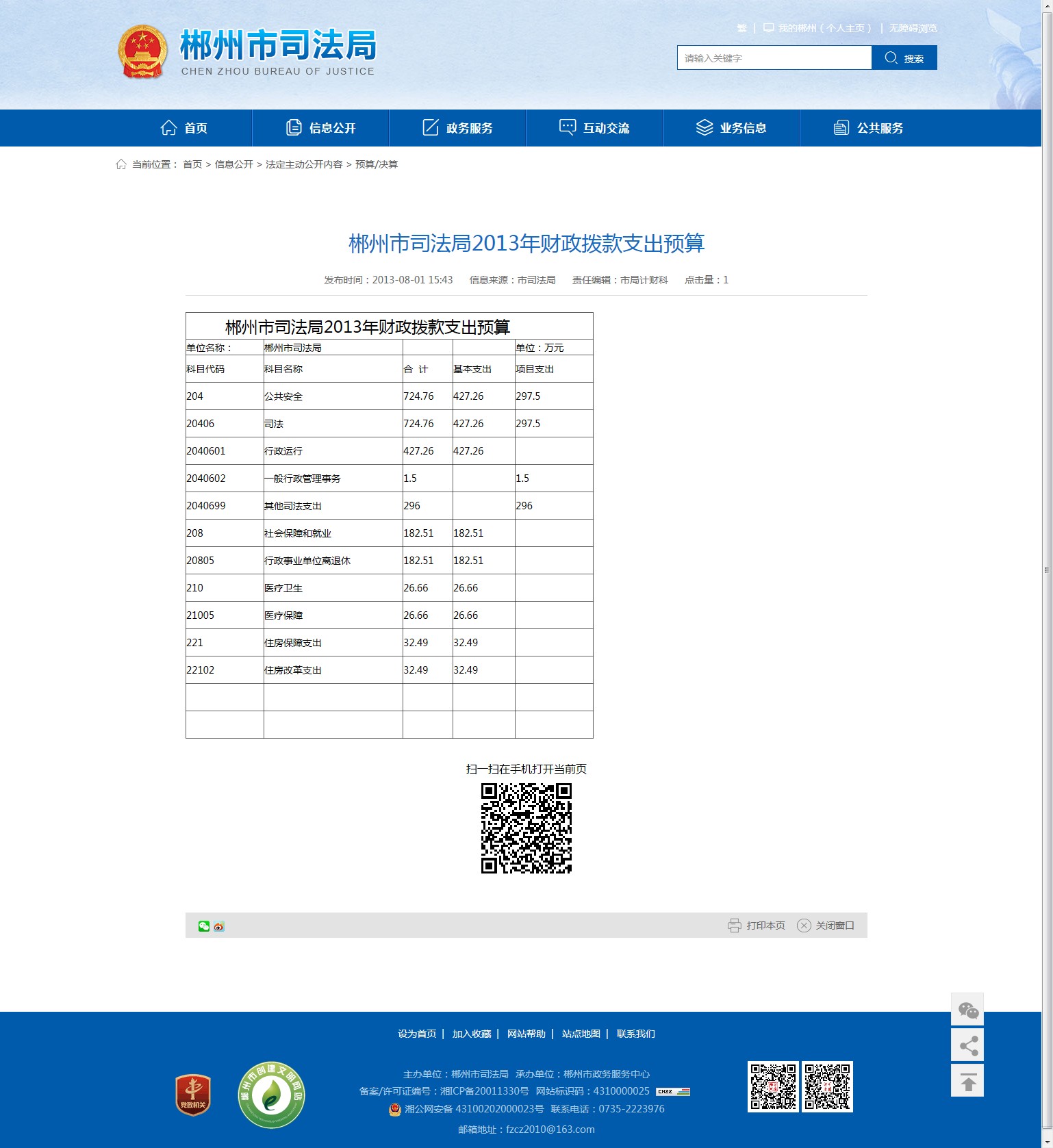This screenshot has height=1148, width=1053.
Task: Click the left footer QR code
Action: 773,1086
